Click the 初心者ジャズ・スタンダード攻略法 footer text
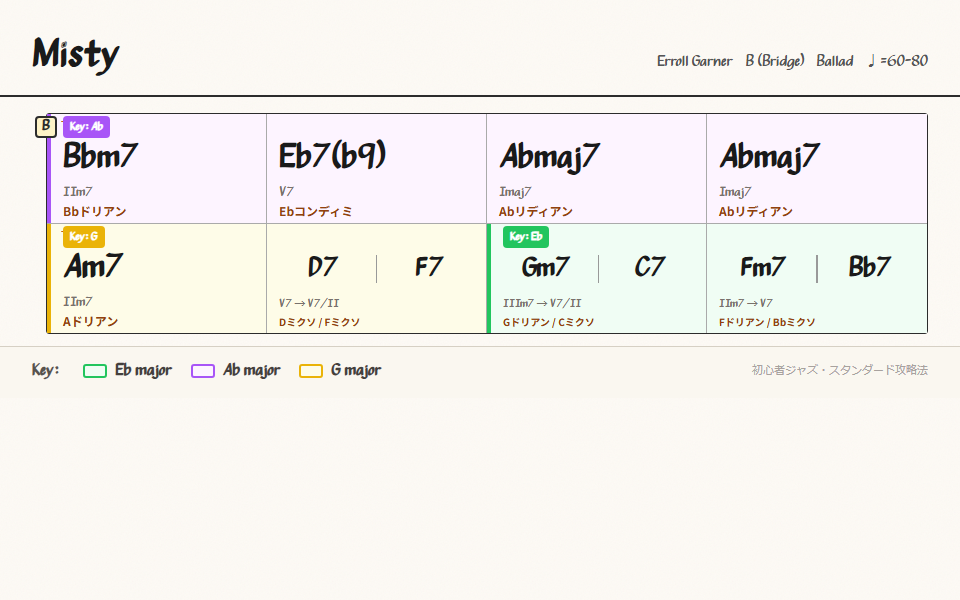The height and width of the screenshot is (600, 960). pyautogui.click(x=839, y=370)
